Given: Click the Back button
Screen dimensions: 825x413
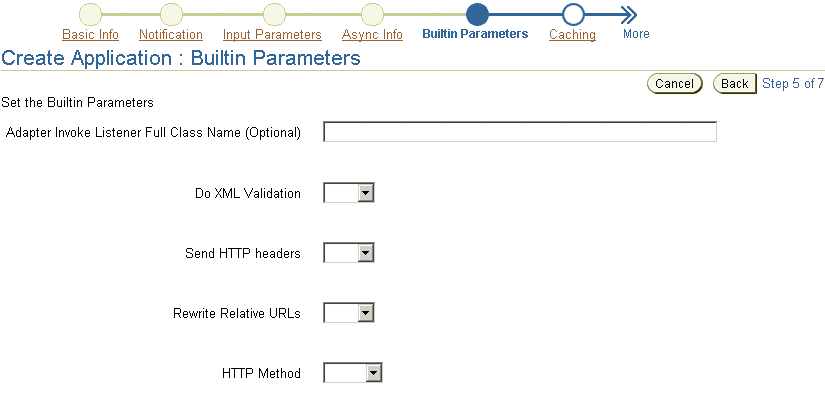Looking at the screenshot, I should tap(735, 84).
